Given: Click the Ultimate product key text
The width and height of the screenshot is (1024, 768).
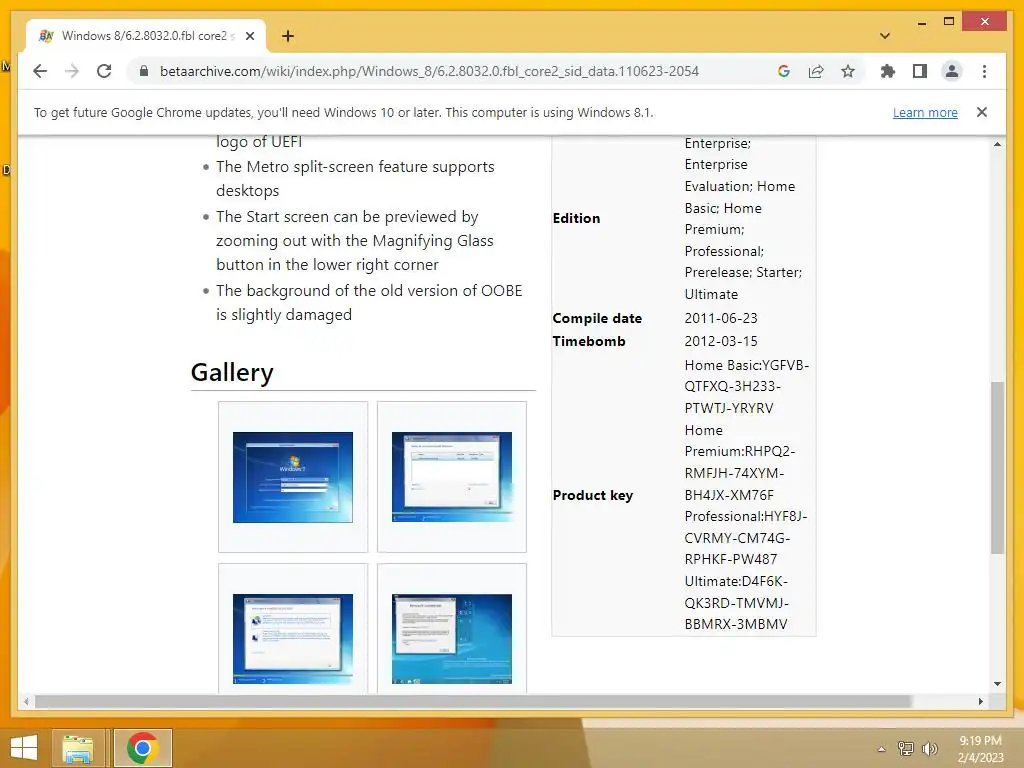Looking at the screenshot, I should click(x=736, y=603).
